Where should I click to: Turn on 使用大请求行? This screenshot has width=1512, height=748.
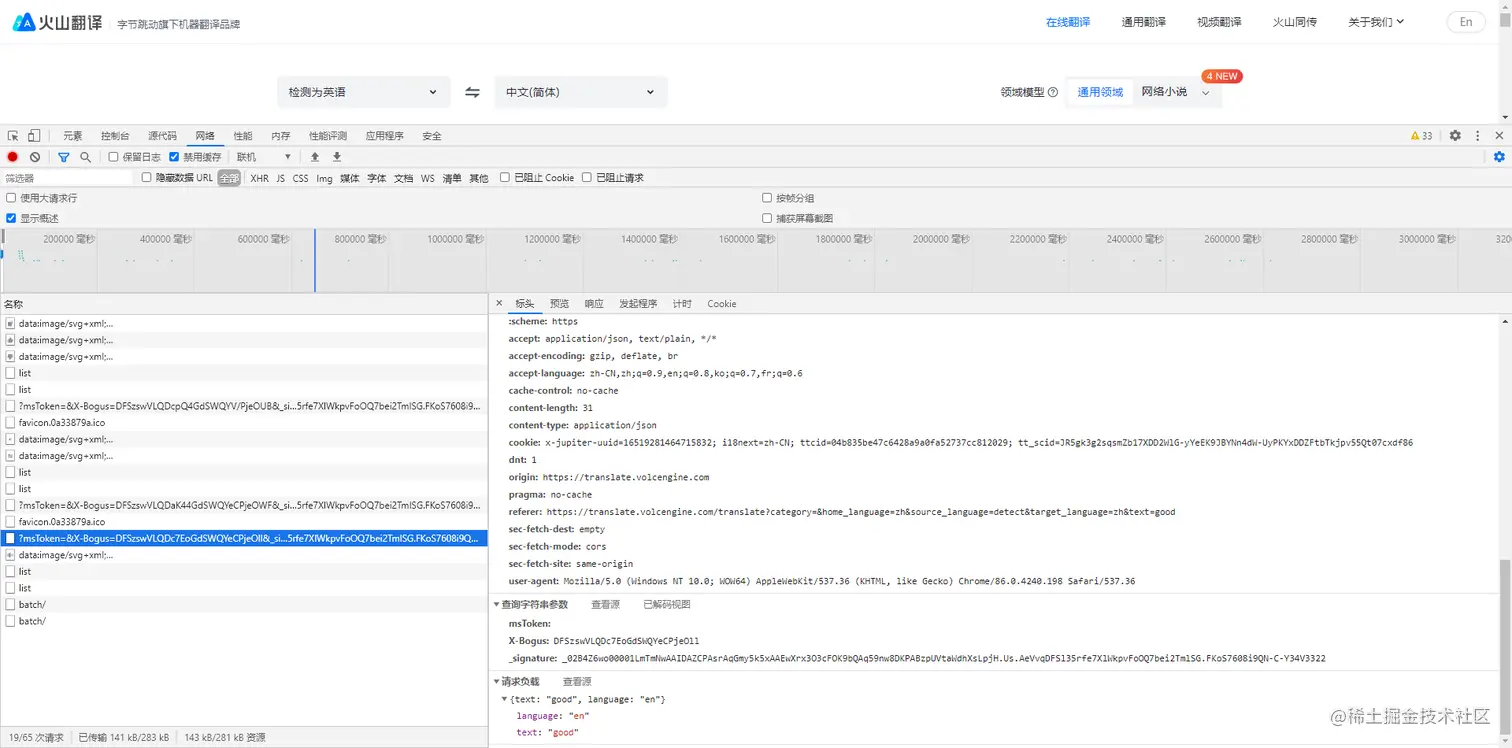tap(11, 198)
